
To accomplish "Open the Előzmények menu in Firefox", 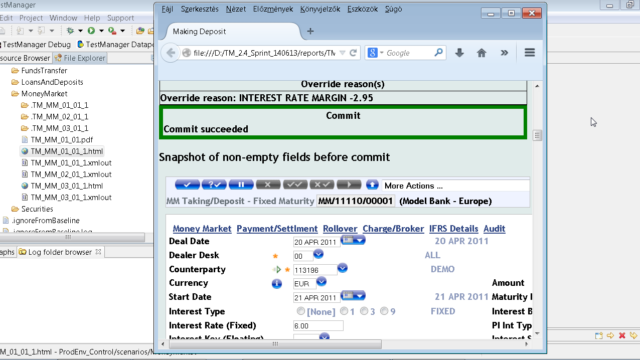I will coord(273,9).
